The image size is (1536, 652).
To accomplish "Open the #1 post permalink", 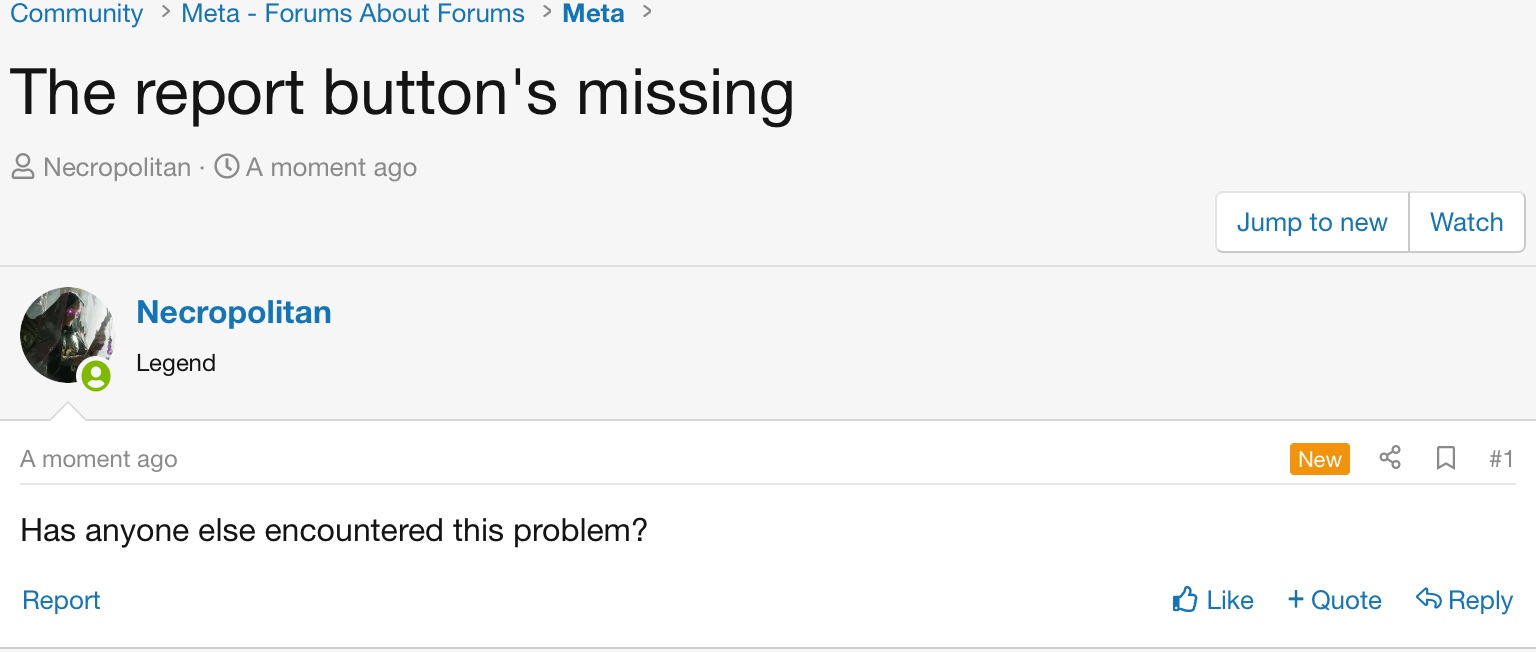I will click(1500, 459).
